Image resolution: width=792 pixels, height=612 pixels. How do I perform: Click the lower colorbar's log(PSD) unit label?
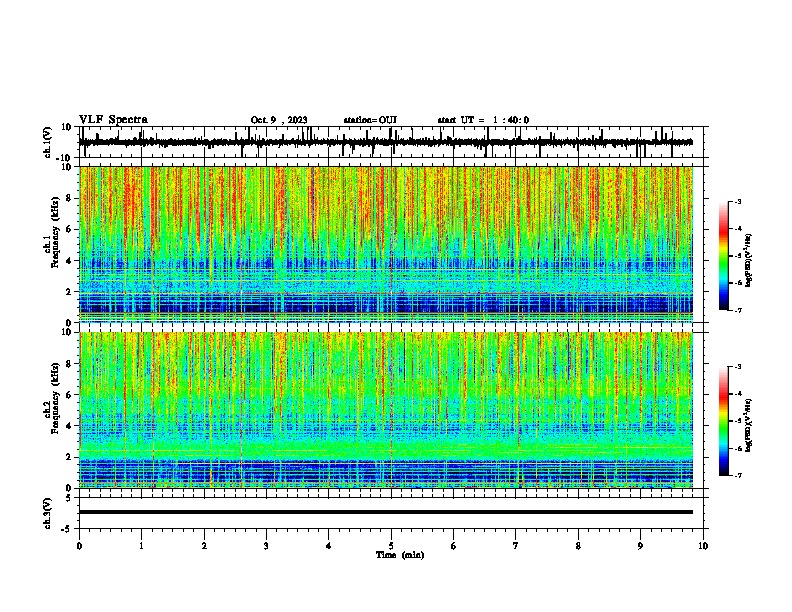pos(749,425)
